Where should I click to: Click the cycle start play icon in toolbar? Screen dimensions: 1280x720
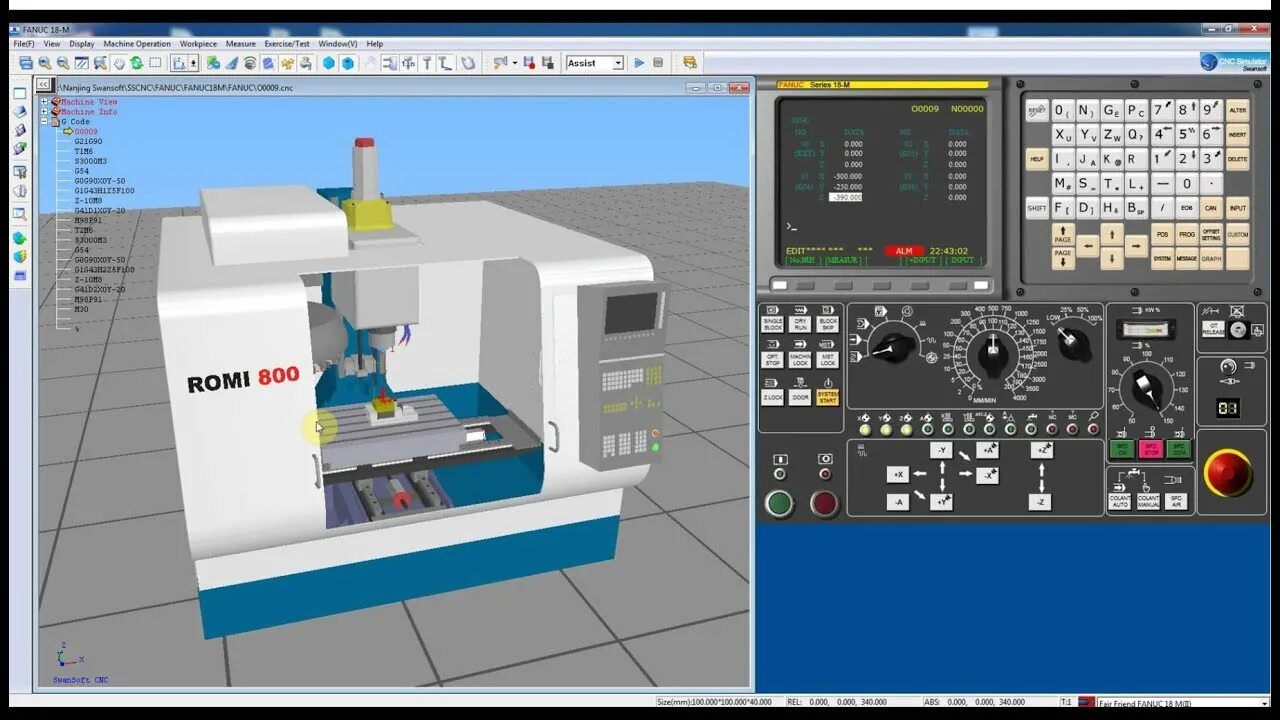tap(639, 63)
